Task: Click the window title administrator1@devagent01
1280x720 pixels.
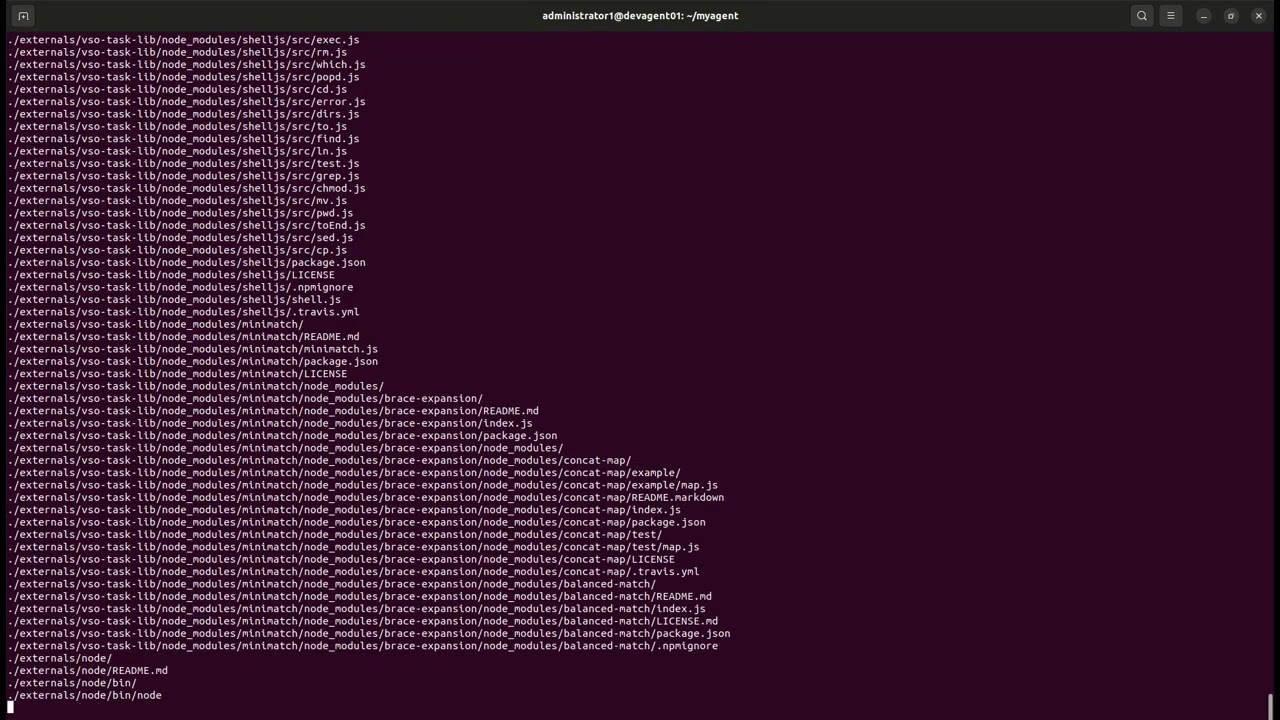Action: pyautogui.click(x=640, y=16)
